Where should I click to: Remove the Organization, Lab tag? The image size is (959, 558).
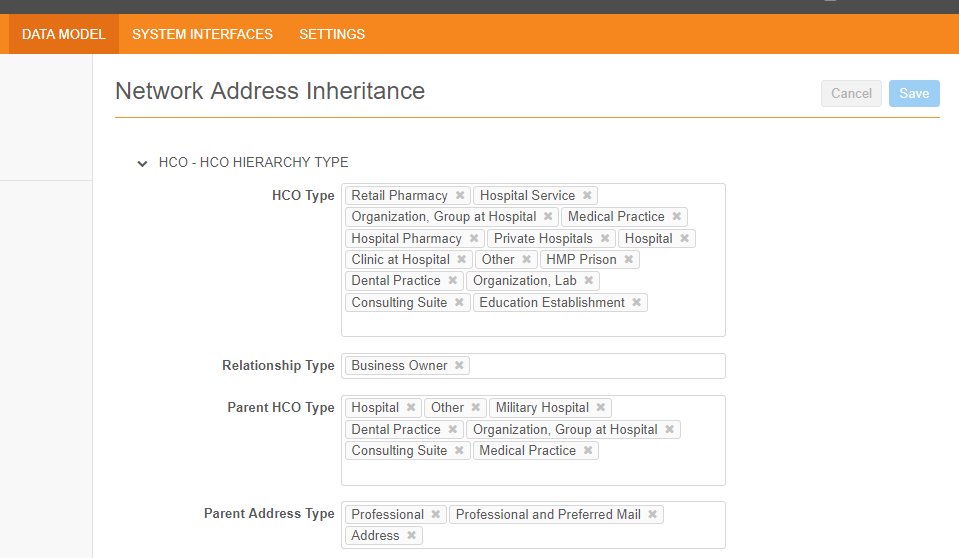coord(589,281)
